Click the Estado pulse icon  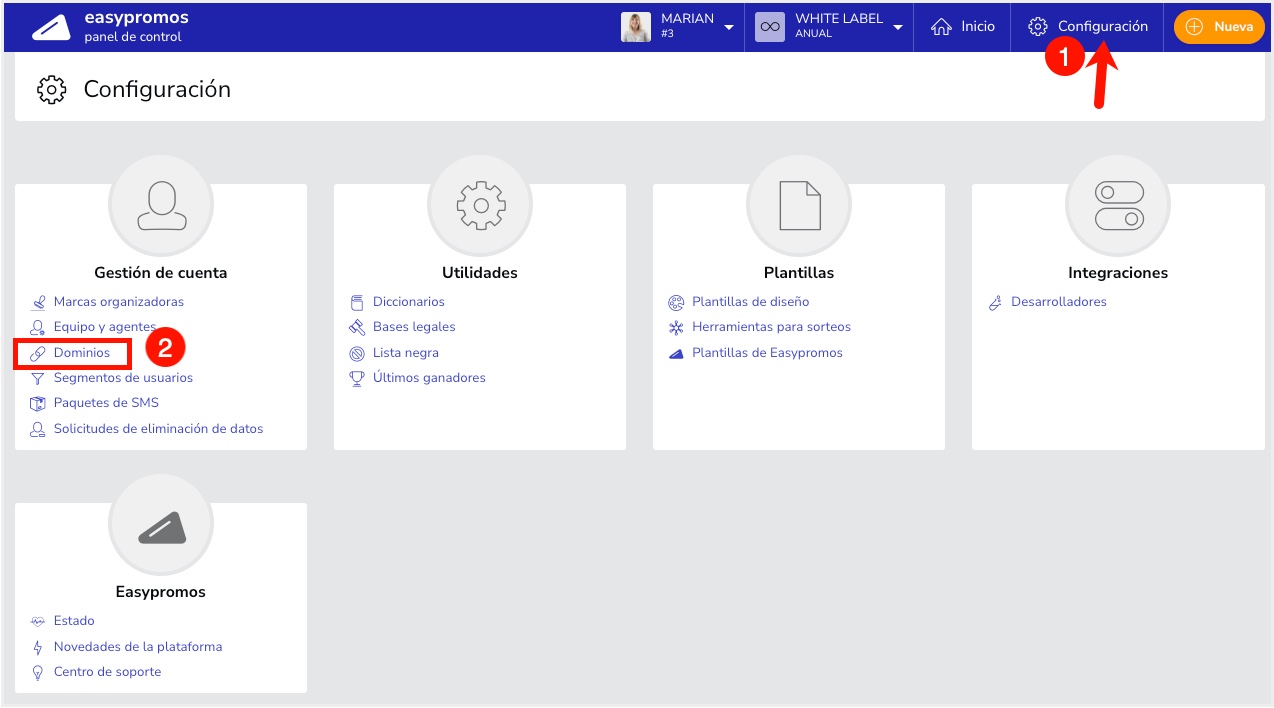click(38, 621)
